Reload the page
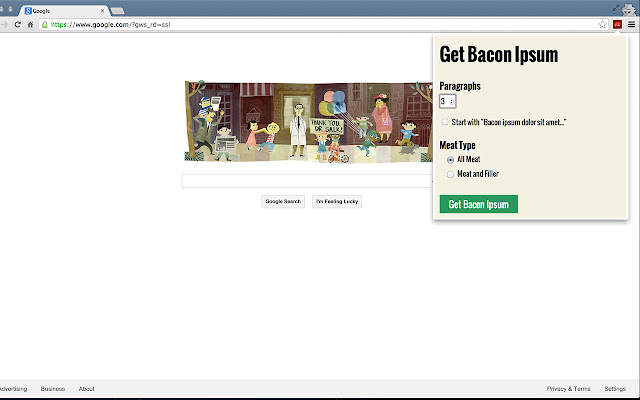Image resolution: width=640 pixels, height=400 pixels. point(18,24)
